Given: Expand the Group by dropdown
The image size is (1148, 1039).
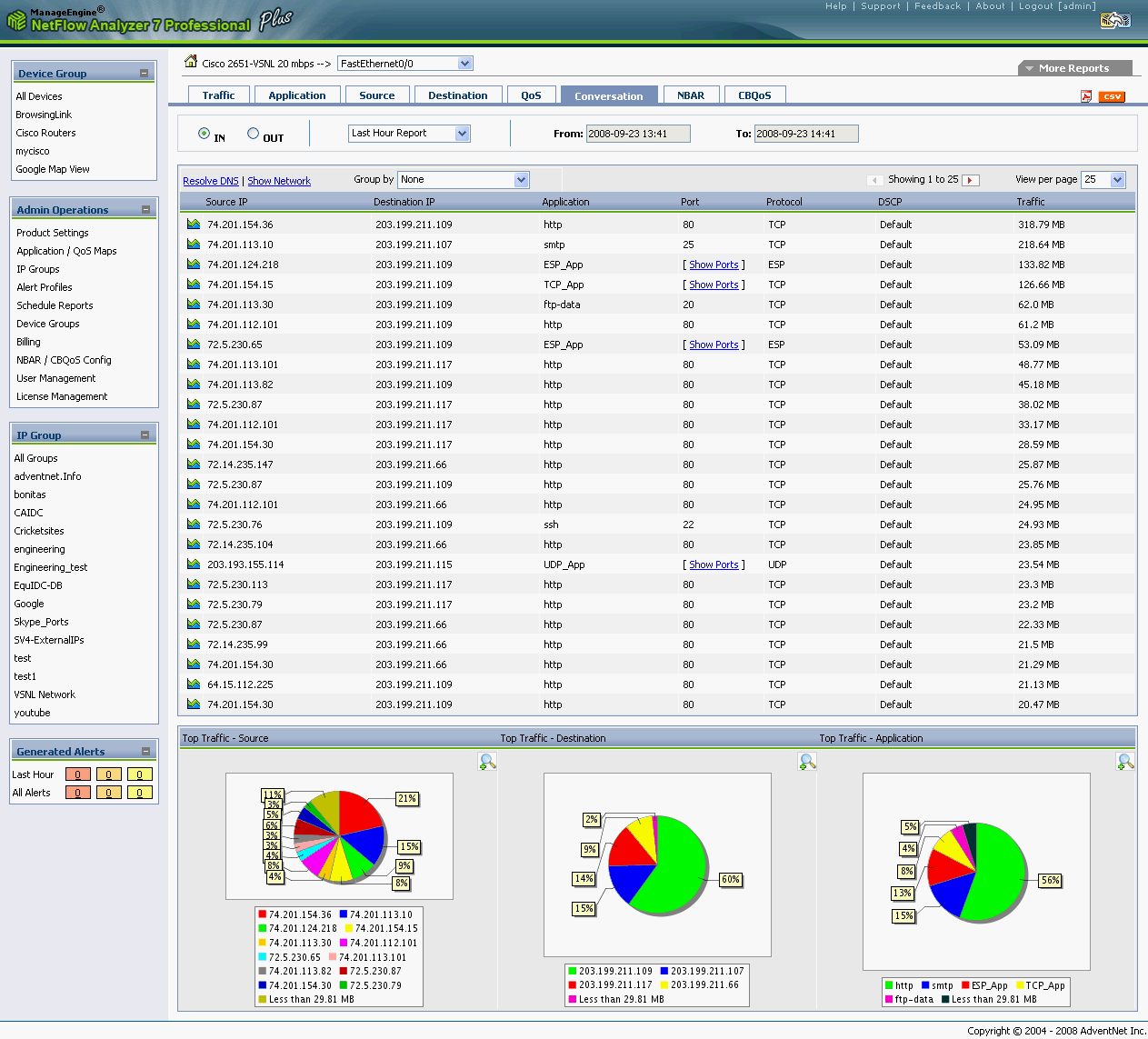Looking at the screenshot, I should pos(521,180).
